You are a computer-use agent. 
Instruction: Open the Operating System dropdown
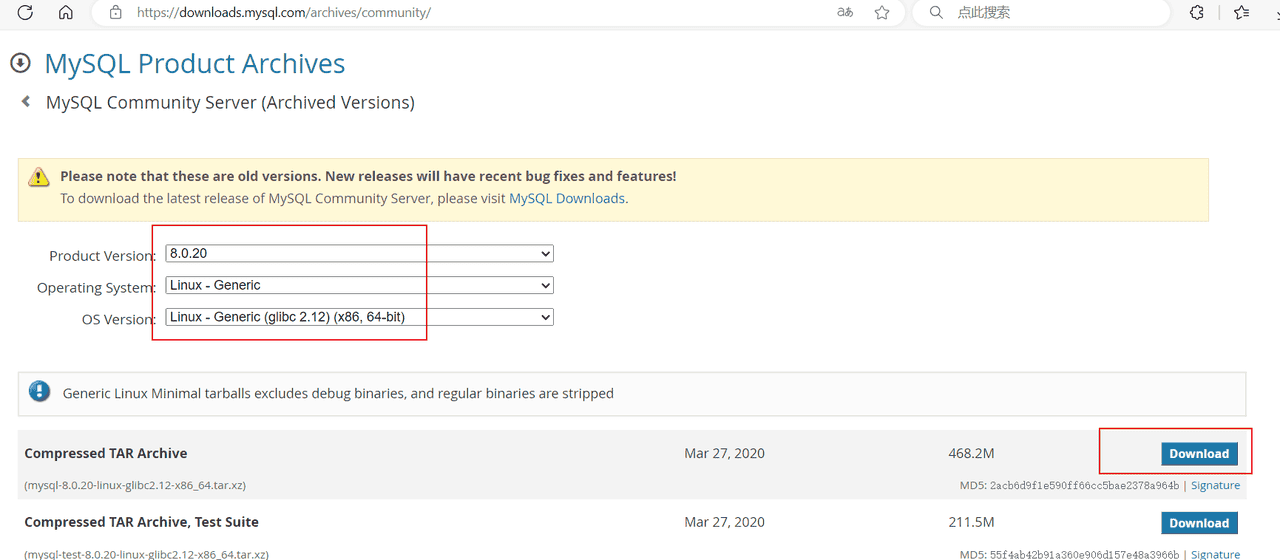[x=359, y=285]
